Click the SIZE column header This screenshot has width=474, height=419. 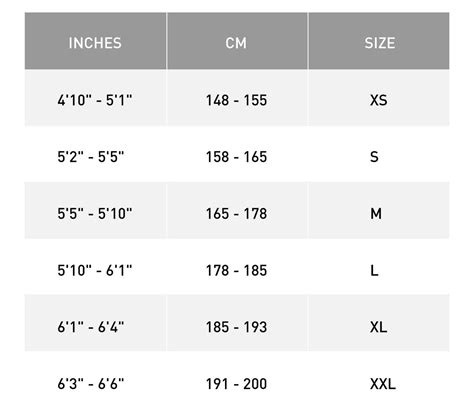(379, 41)
